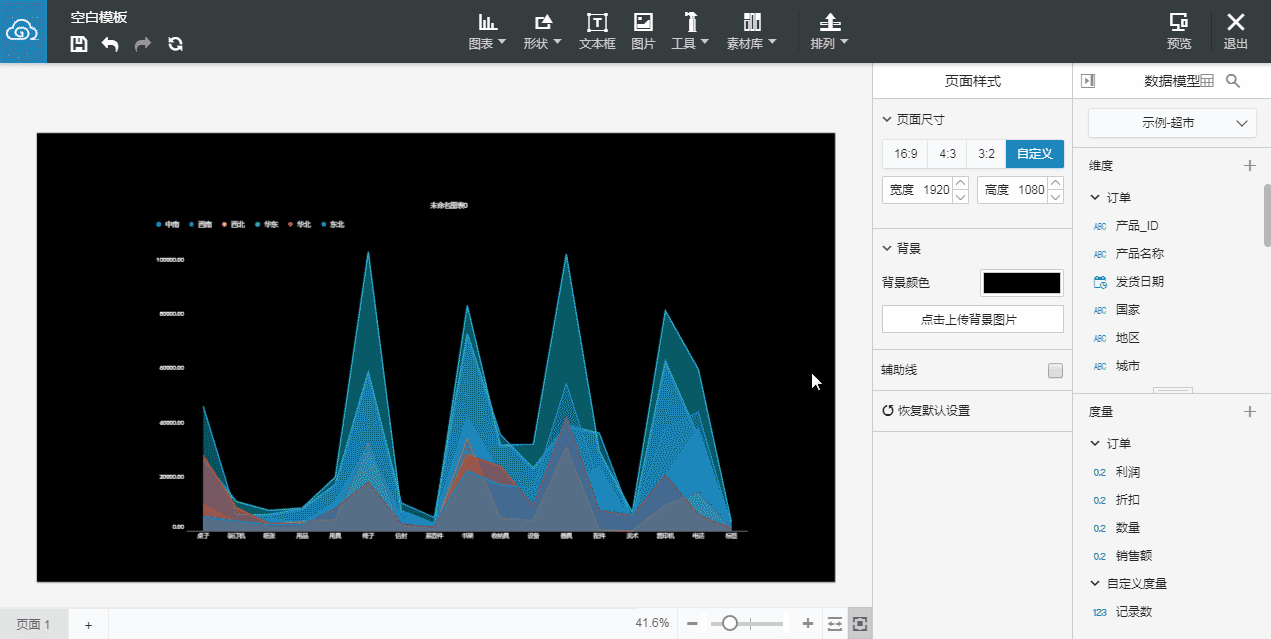This screenshot has width=1271, height=639.
Task: Increase the 宽度 width with up arrow
Action: (960, 183)
